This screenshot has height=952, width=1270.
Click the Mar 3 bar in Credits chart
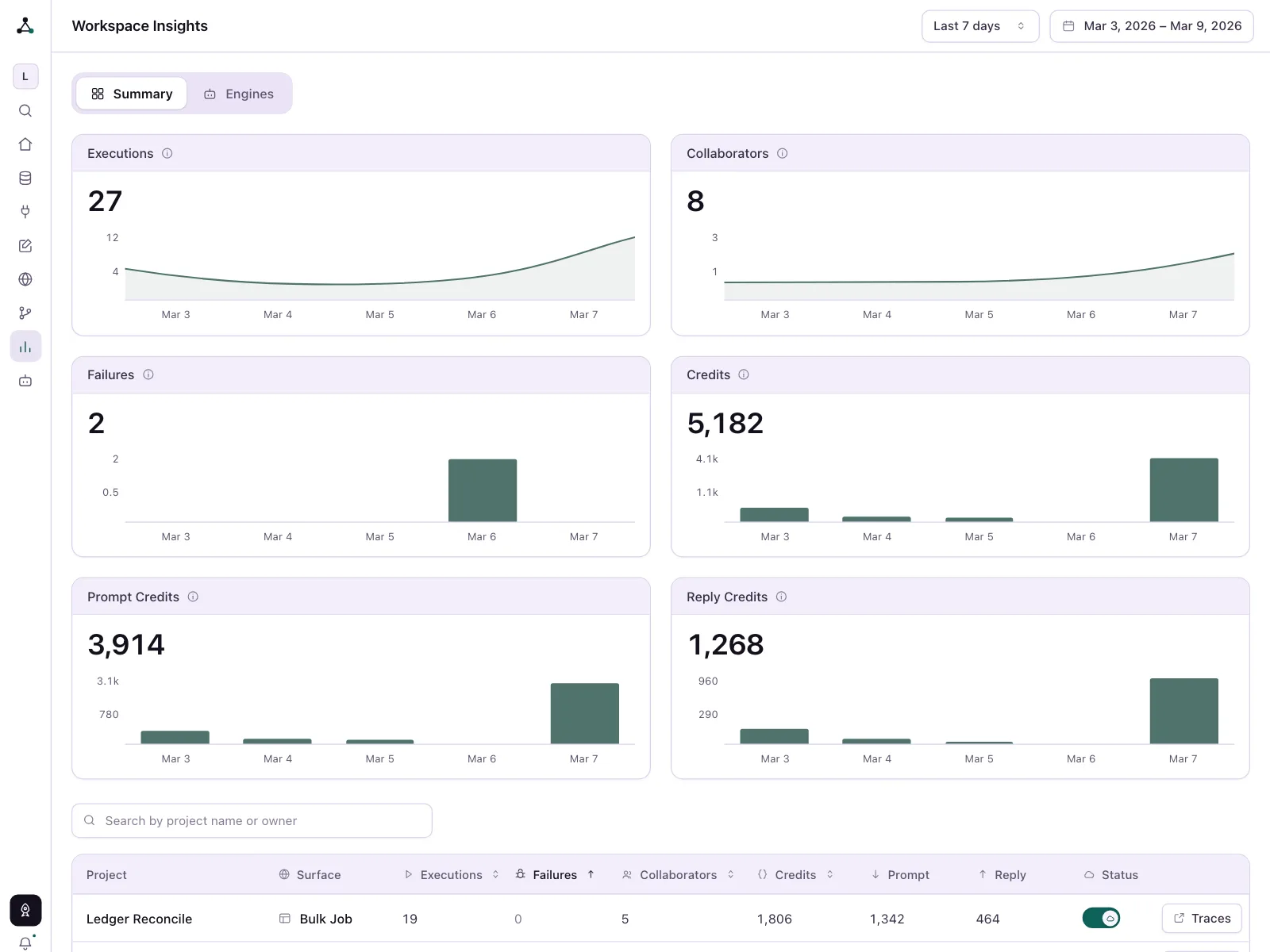(x=774, y=515)
